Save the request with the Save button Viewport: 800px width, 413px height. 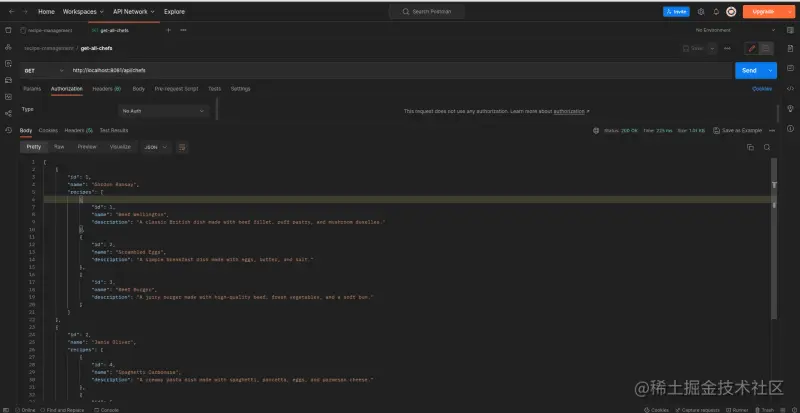693,48
